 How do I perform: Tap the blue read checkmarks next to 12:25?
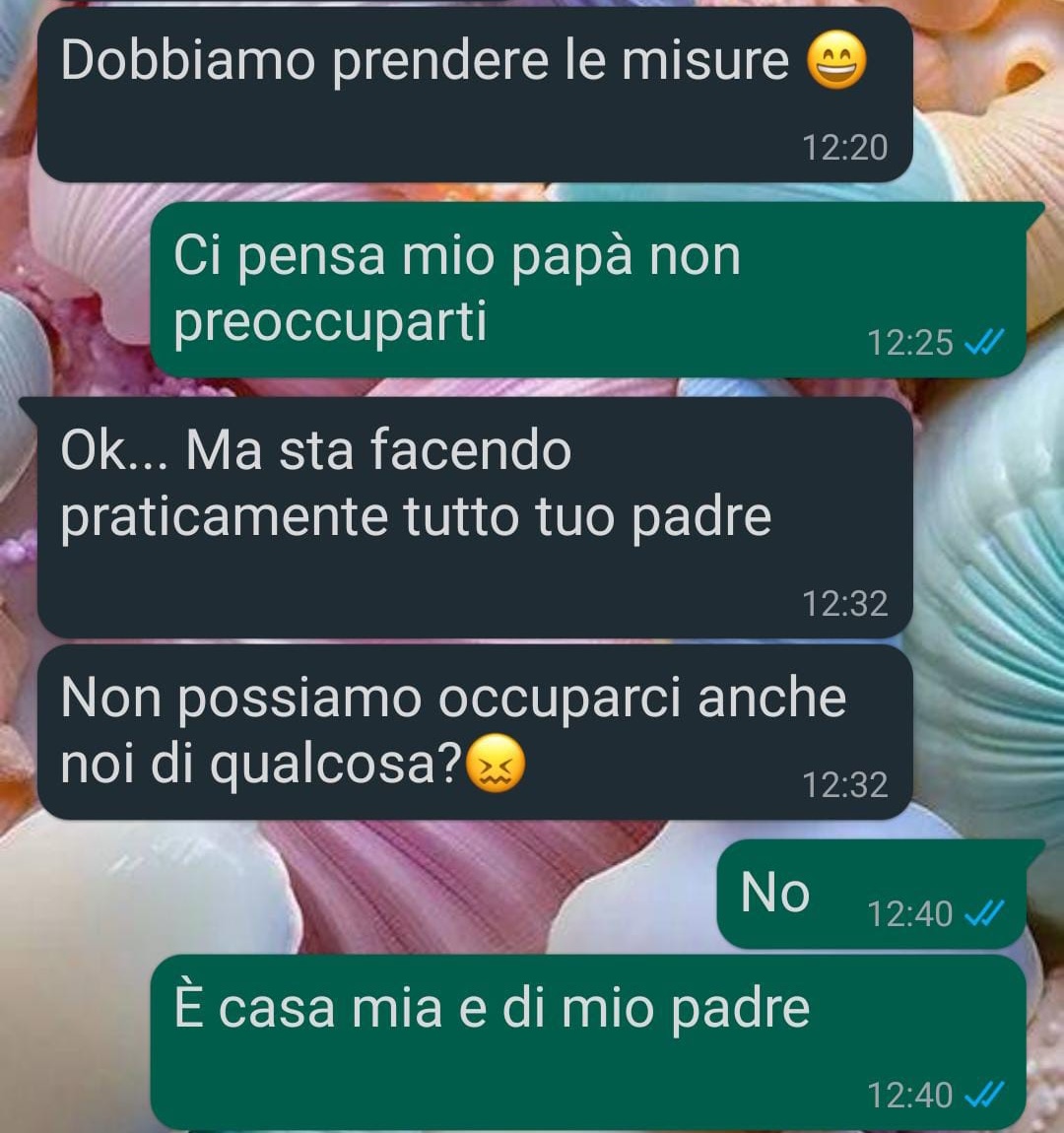tap(984, 342)
